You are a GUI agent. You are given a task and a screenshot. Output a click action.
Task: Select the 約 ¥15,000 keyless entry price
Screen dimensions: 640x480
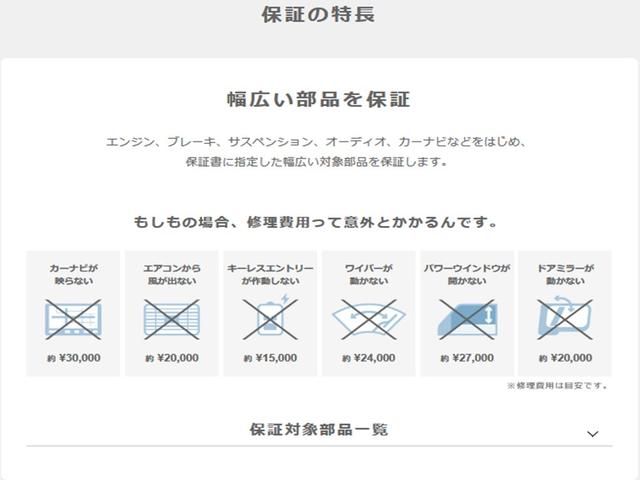[x=269, y=358]
